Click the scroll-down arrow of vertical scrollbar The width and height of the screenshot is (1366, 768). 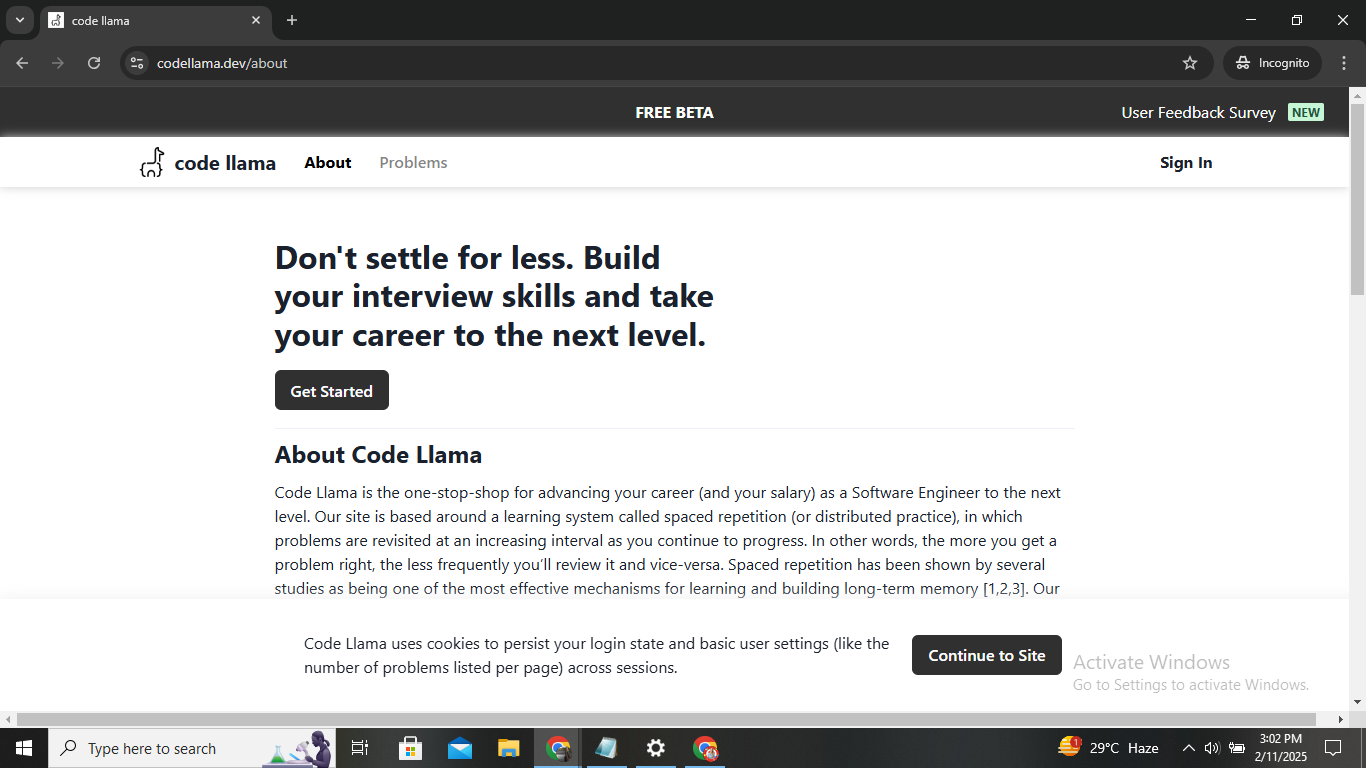click(x=1357, y=702)
